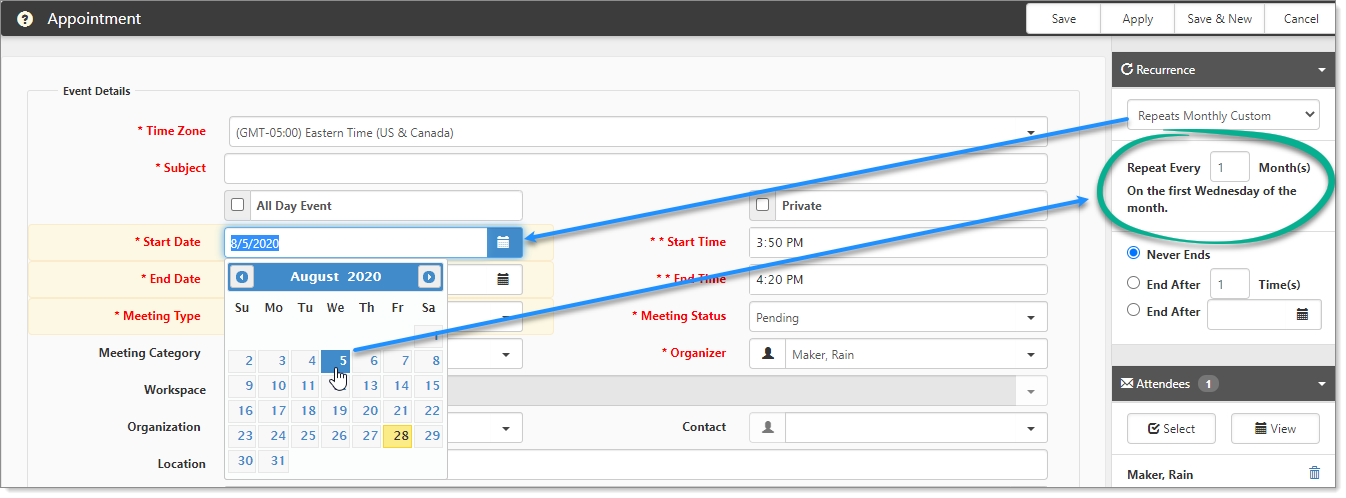This screenshot has height=498, width=1346.
Task: Expand the Meeting Status dropdown
Action: click(1030, 317)
